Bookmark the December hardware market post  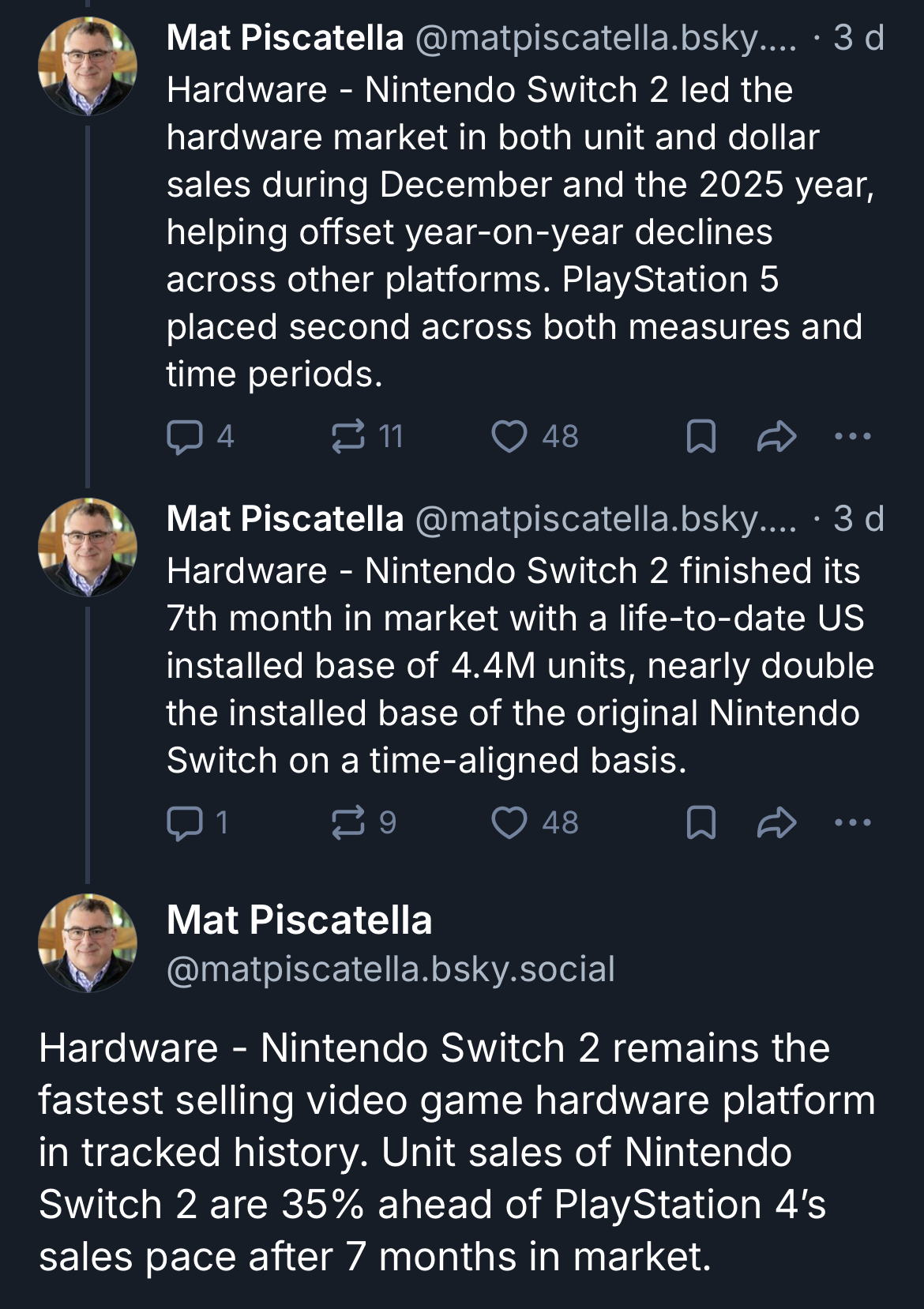(x=701, y=437)
